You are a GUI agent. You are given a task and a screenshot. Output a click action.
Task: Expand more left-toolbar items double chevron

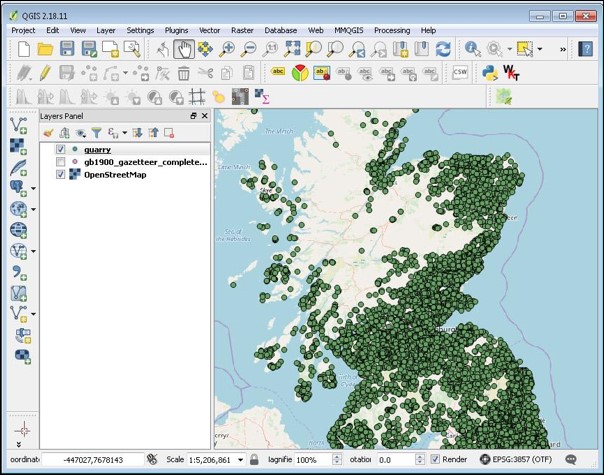point(18,444)
